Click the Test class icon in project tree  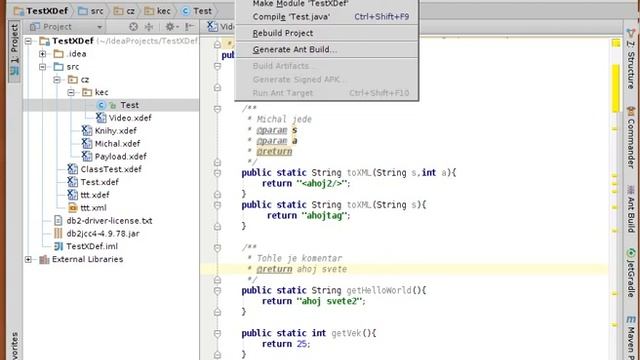(x=101, y=105)
